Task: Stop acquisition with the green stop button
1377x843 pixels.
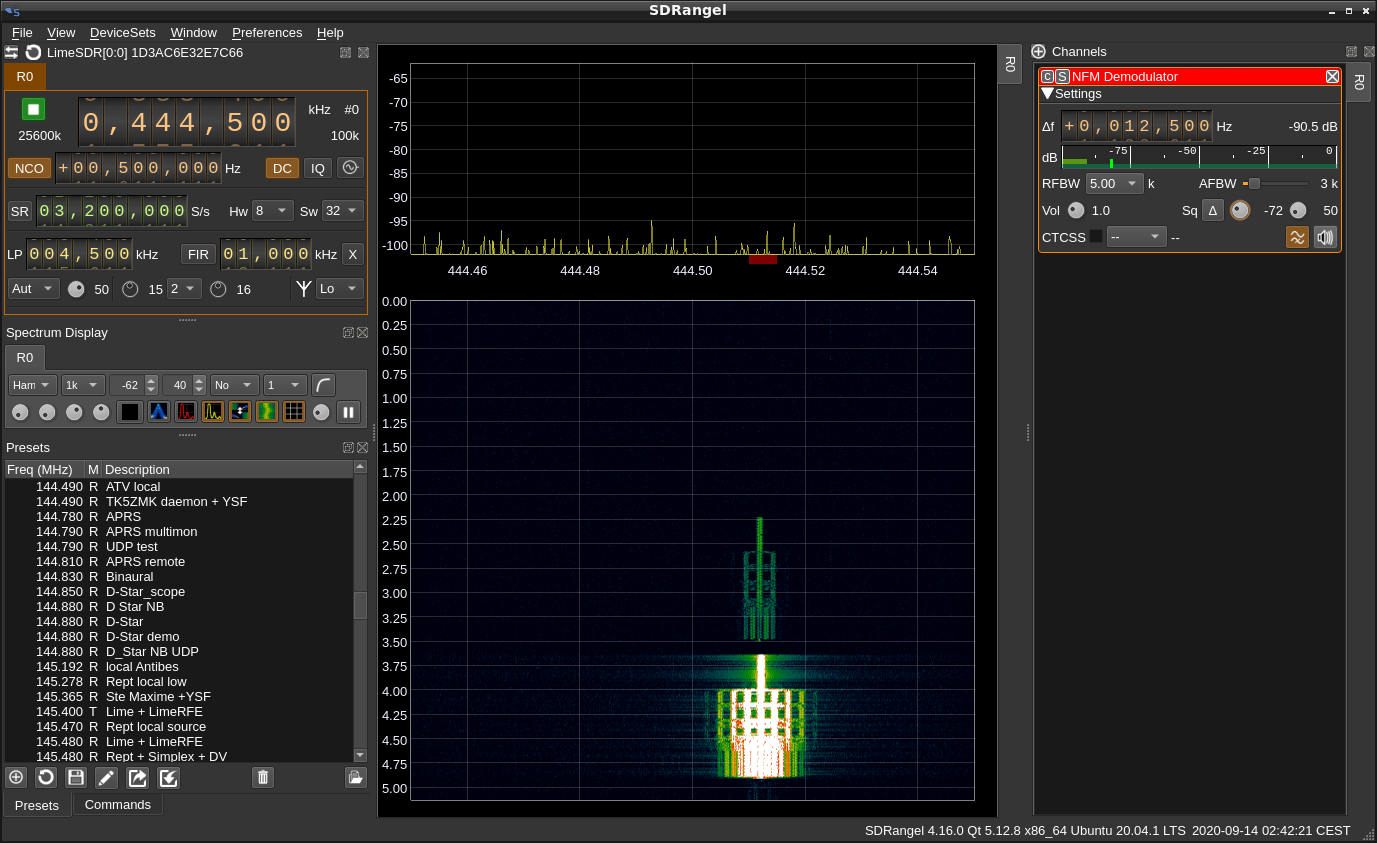Action: (34, 109)
